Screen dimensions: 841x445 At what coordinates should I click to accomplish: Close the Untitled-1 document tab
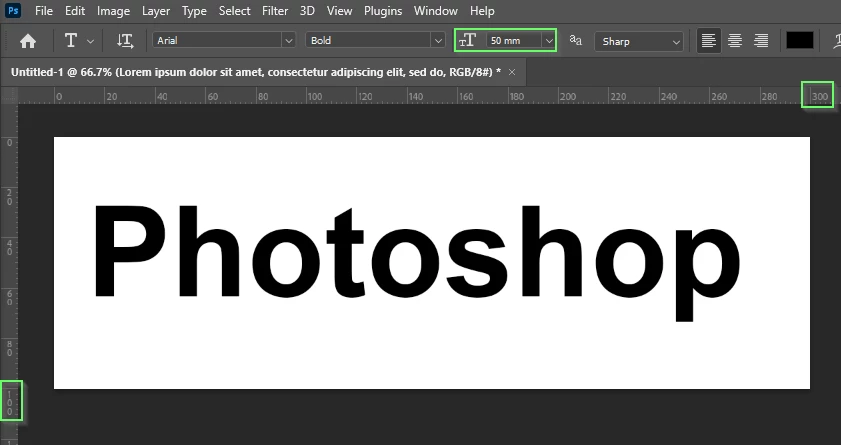512,72
